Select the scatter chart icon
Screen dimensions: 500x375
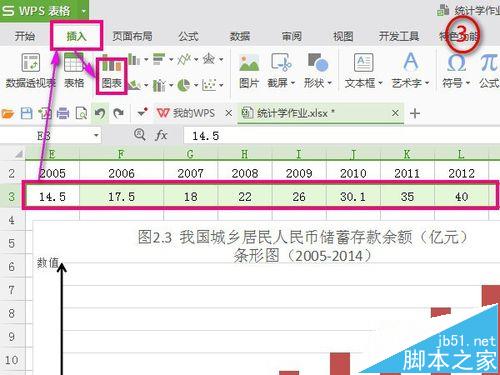point(209,85)
